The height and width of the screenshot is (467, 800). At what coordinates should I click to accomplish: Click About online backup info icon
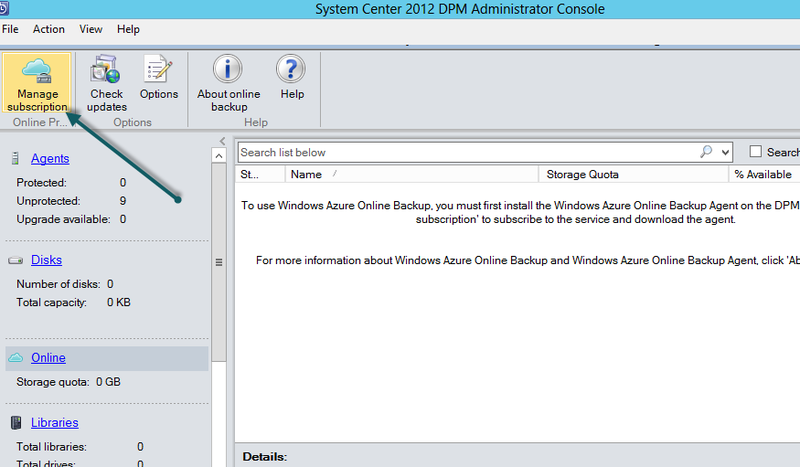click(x=228, y=69)
